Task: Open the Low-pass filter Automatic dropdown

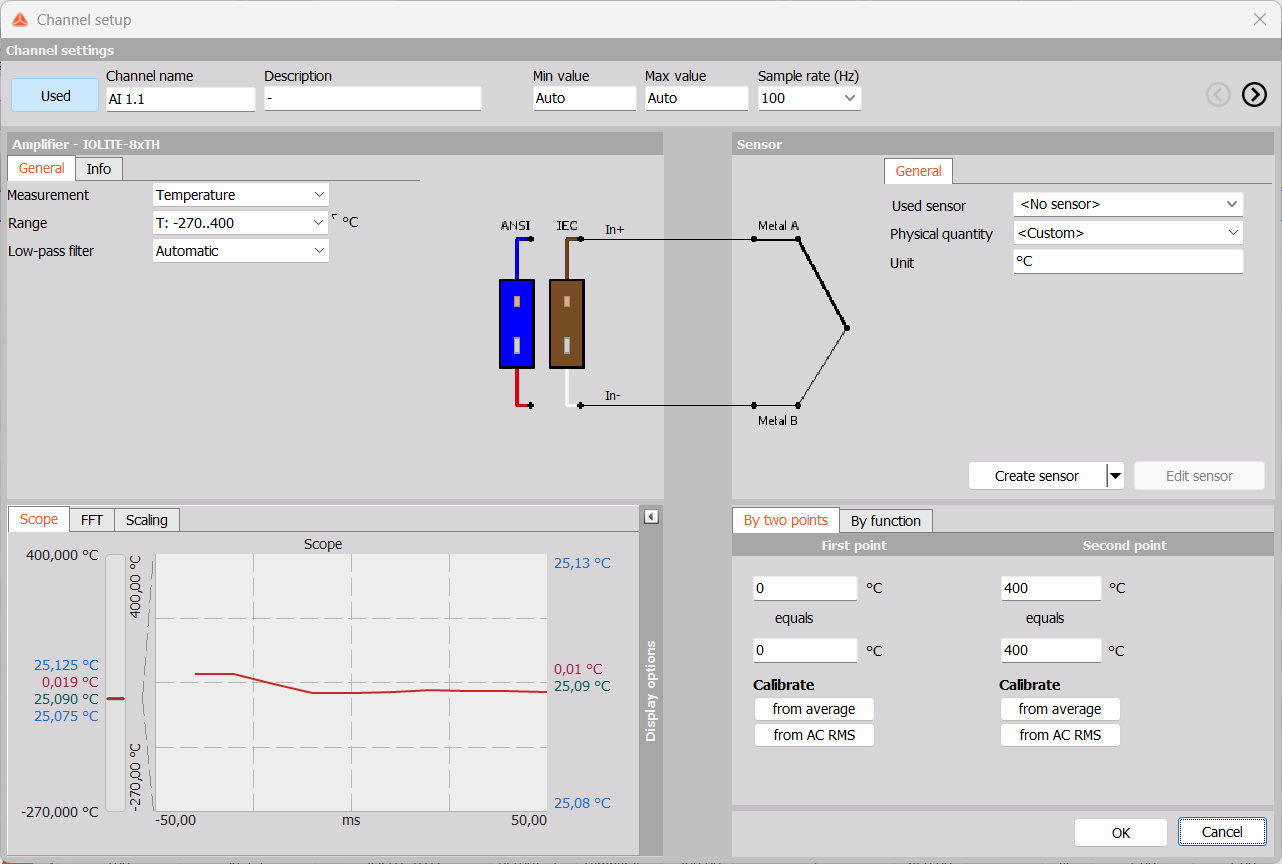Action: coord(241,251)
